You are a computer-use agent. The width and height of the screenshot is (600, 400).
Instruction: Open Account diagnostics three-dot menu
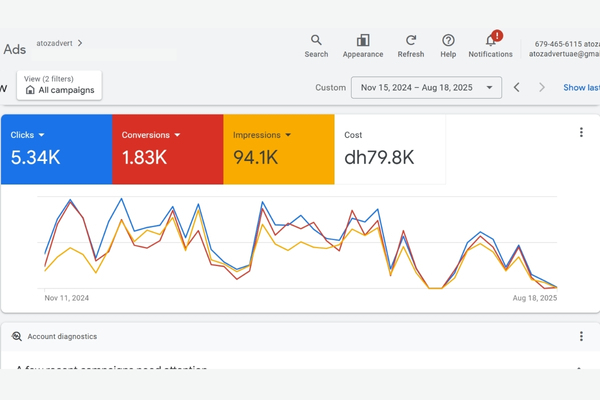click(581, 337)
